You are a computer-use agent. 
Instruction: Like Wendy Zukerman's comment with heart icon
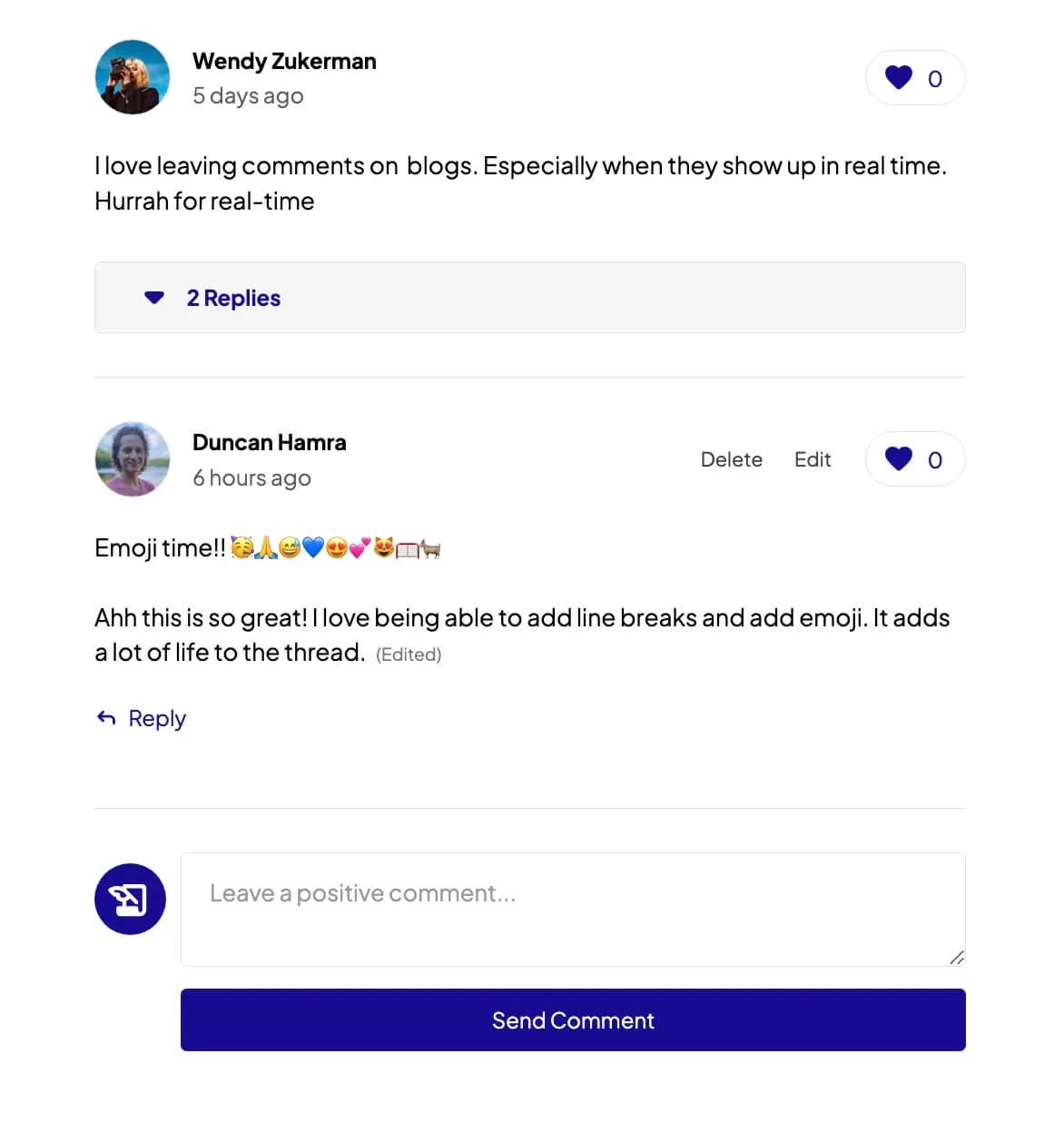pos(899,78)
